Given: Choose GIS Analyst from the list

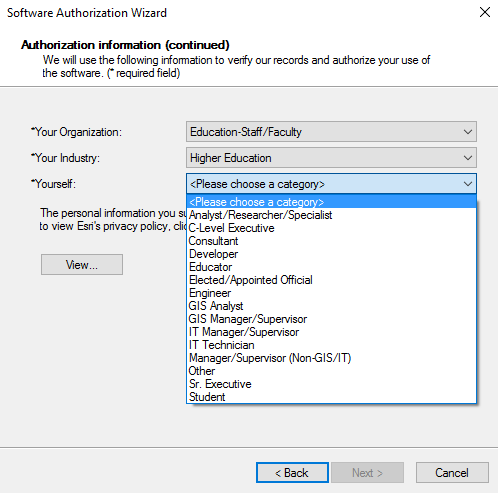Looking at the screenshot, I should click(x=331, y=306).
